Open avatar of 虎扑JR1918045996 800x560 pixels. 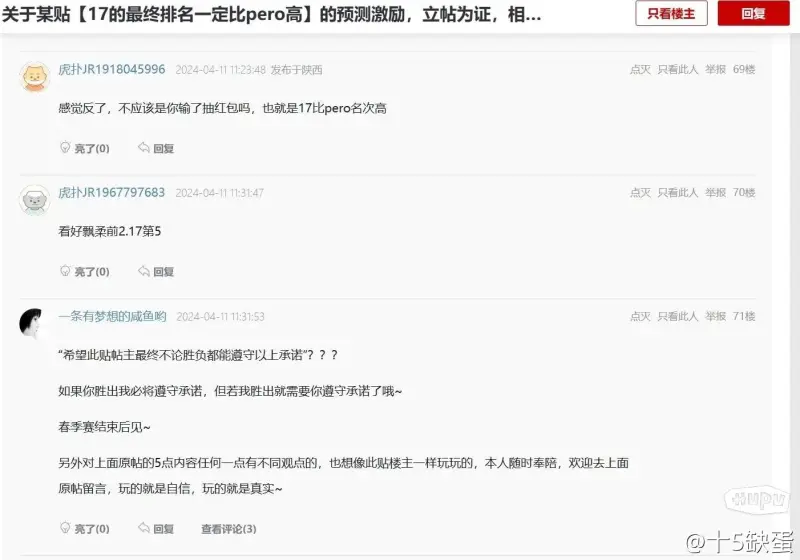(x=35, y=77)
